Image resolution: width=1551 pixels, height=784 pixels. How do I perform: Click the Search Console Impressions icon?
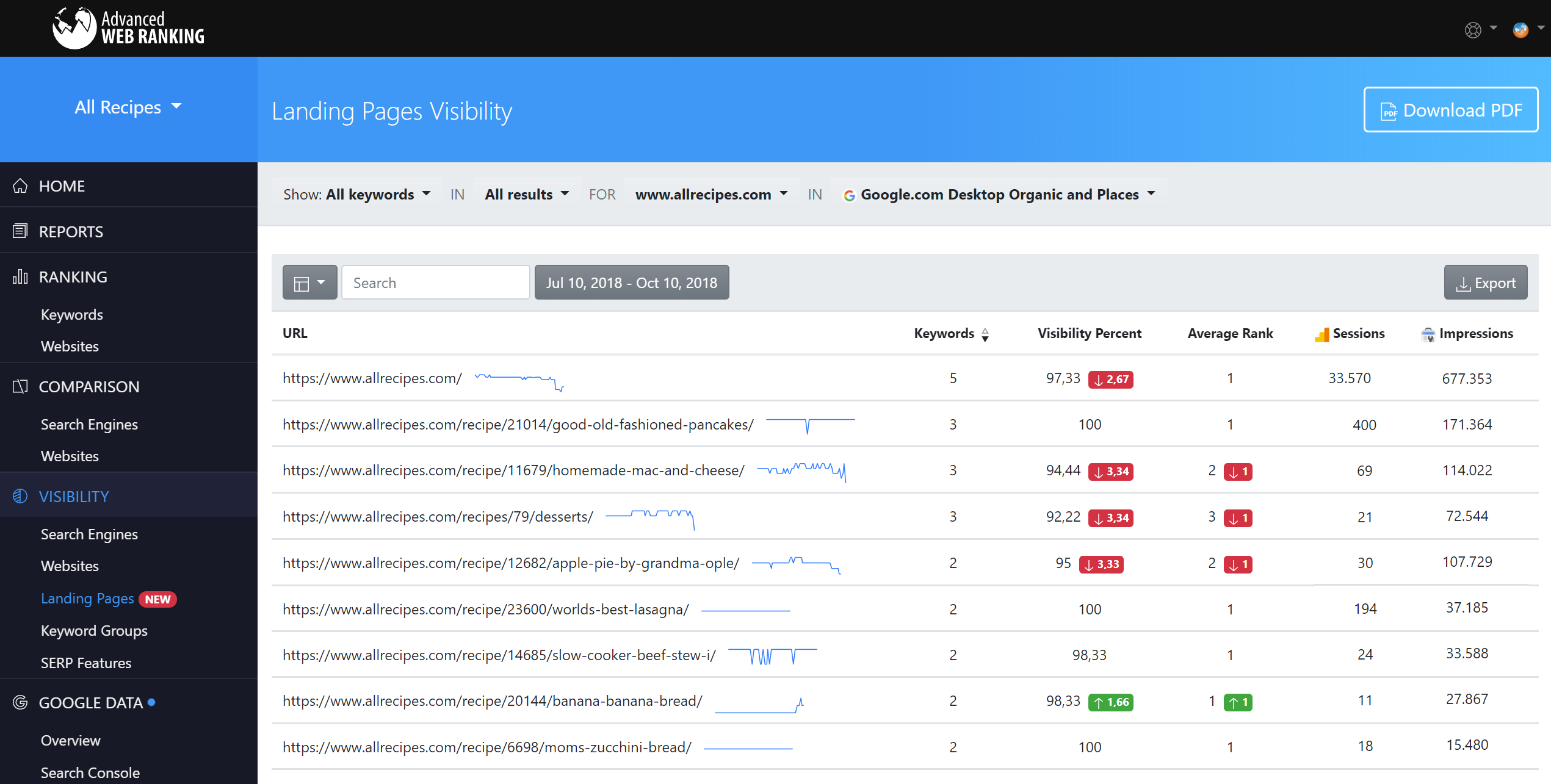coord(1428,334)
